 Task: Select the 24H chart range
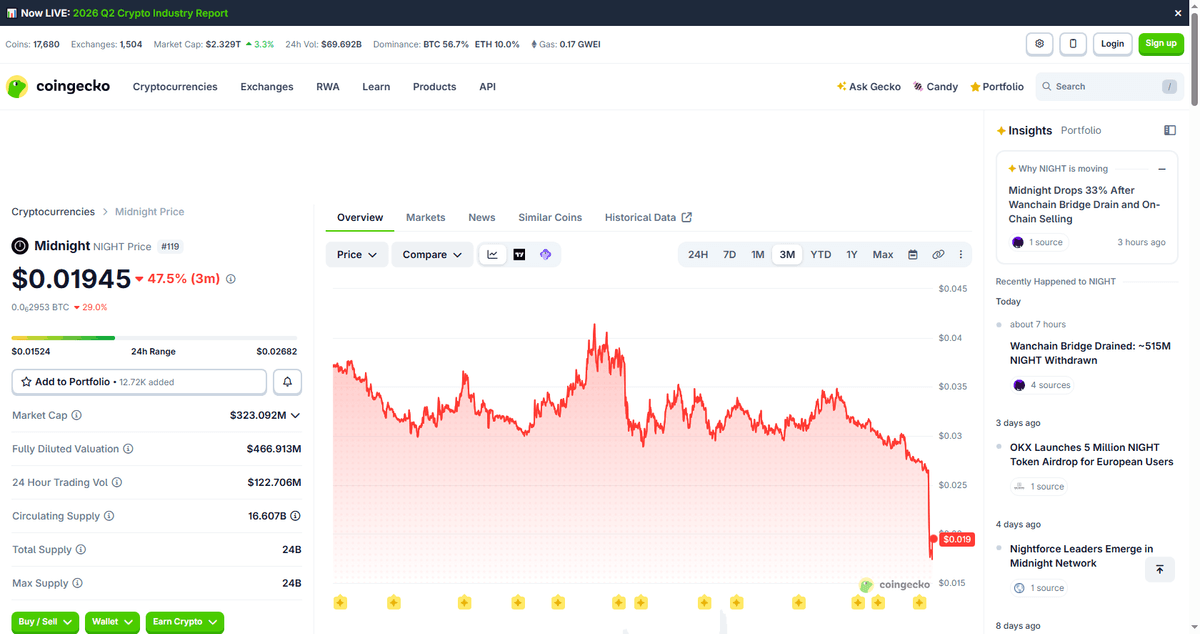click(x=698, y=255)
